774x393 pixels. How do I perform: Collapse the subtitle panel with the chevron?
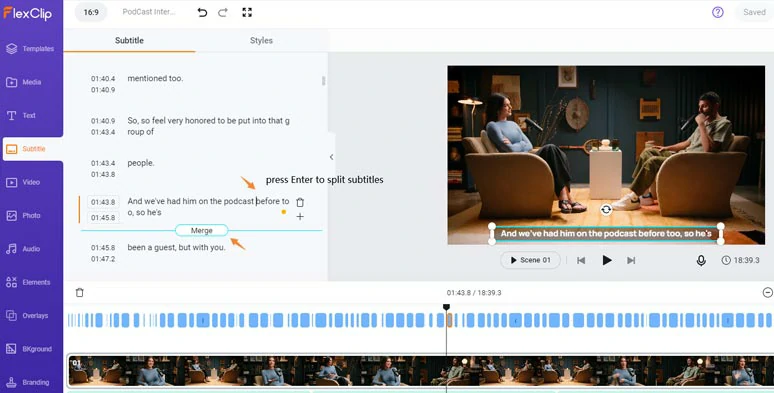tap(331, 157)
